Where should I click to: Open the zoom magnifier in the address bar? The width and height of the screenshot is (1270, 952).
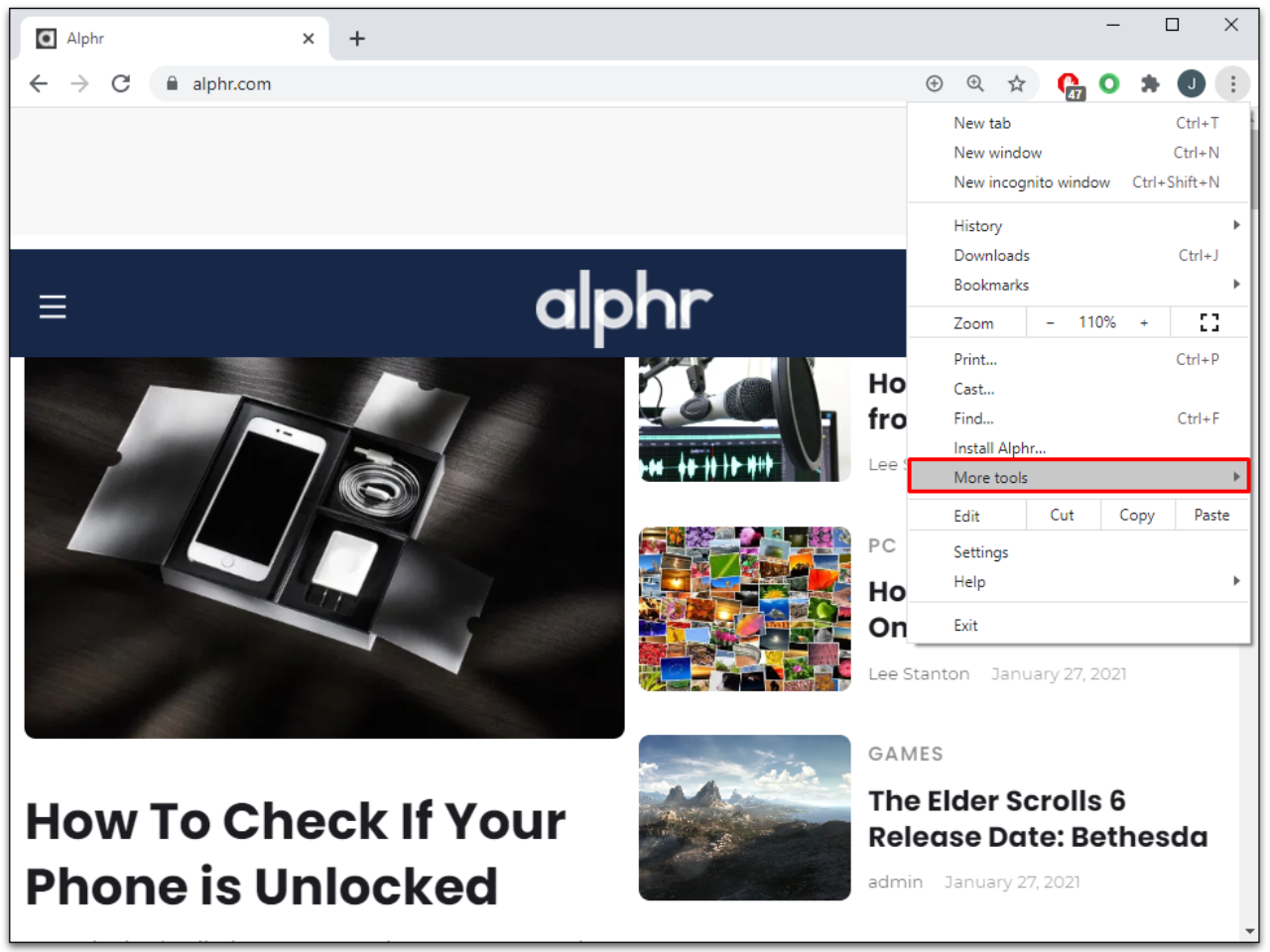pos(975,83)
